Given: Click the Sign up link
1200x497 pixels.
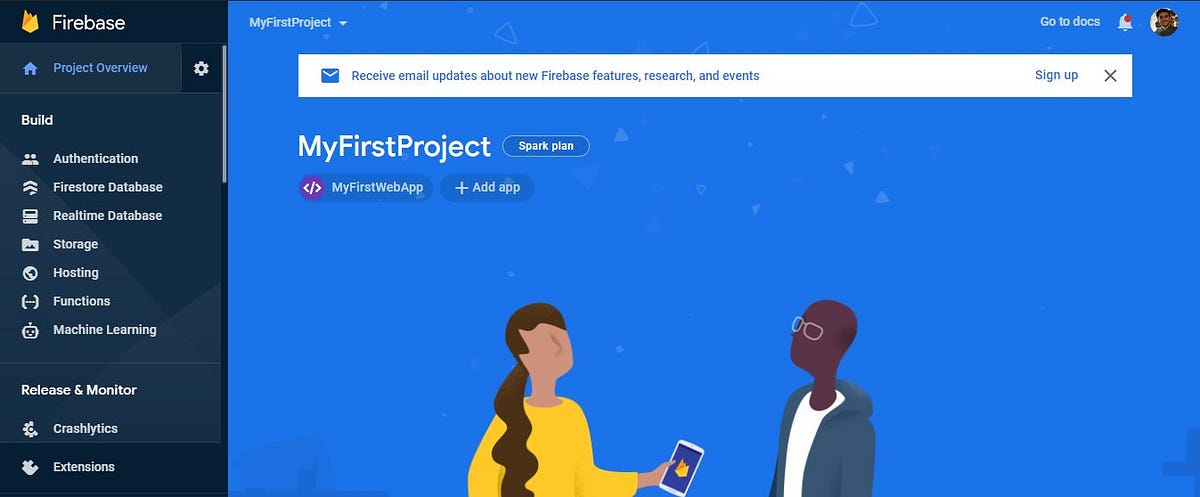Looking at the screenshot, I should pos(1056,75).
